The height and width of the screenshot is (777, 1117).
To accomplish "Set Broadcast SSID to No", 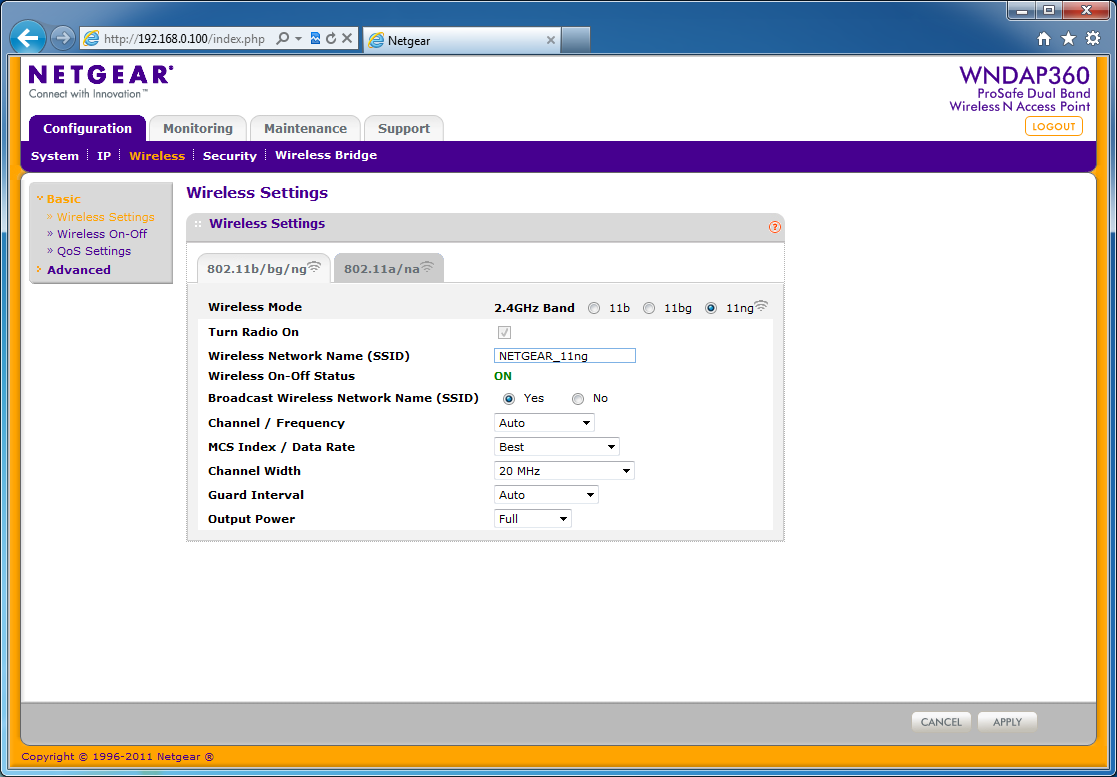I will coord(578,399).
